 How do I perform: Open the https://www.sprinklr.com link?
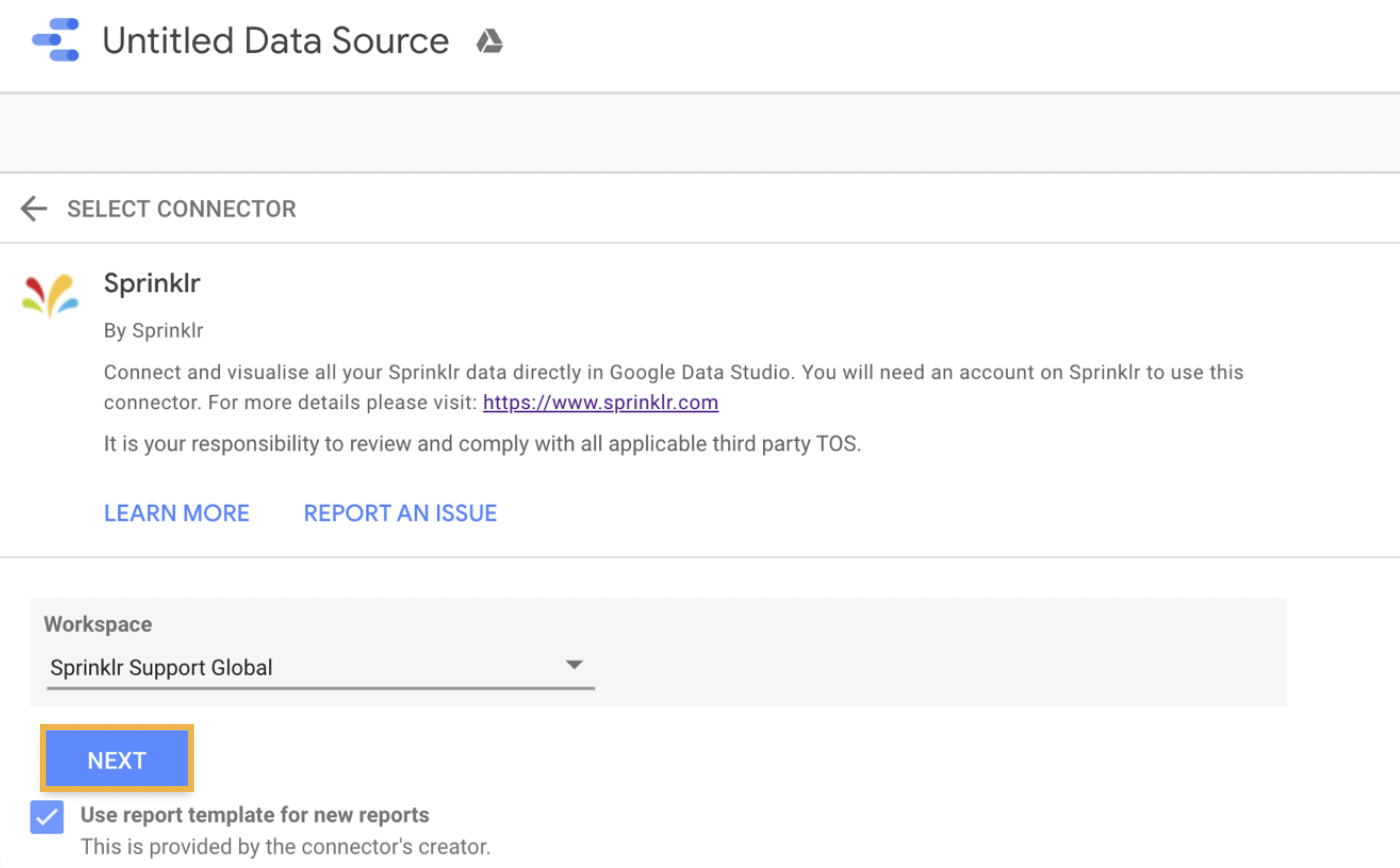click(x=601, y=403)
